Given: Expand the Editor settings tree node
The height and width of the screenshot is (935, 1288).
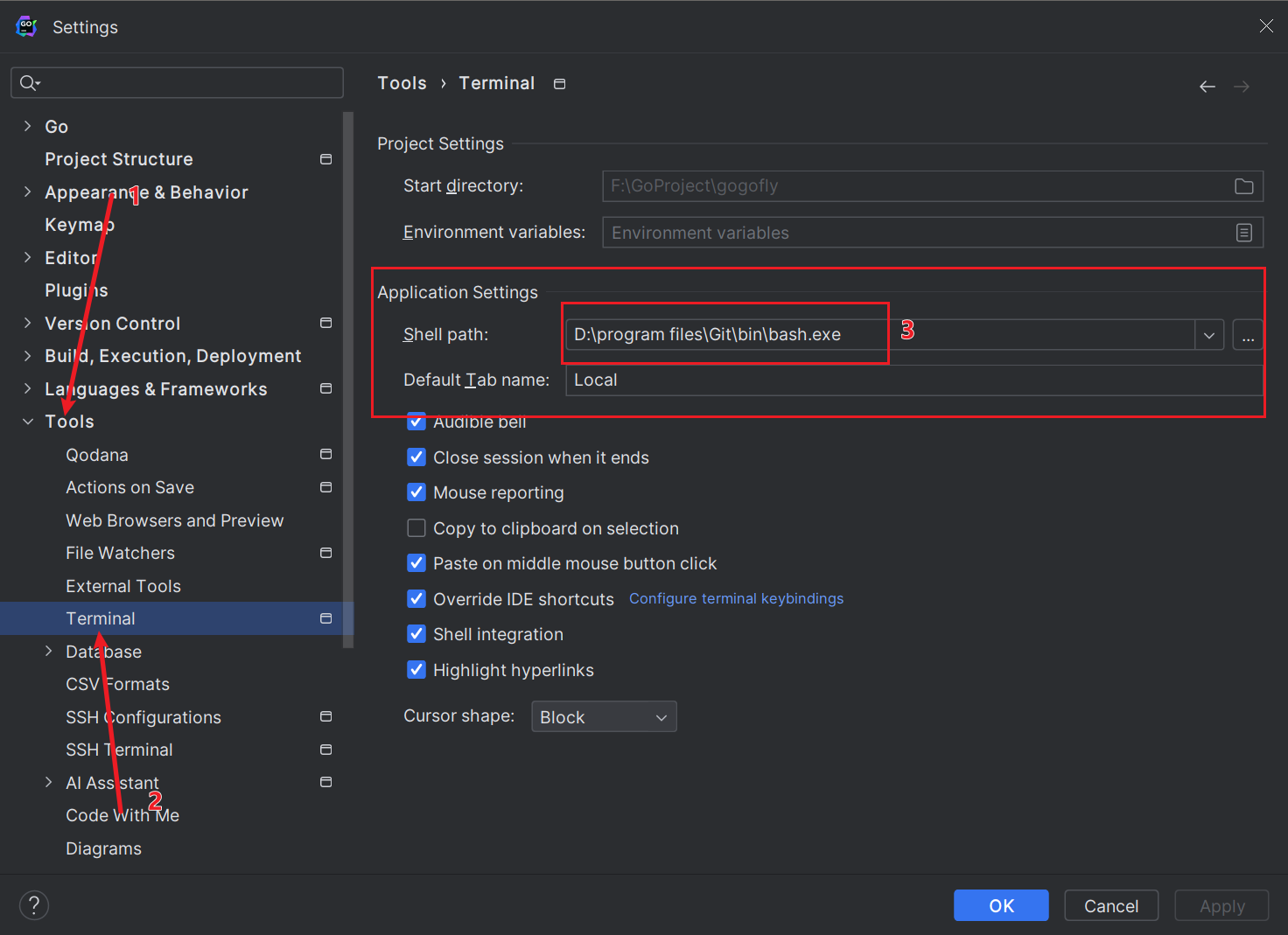Looking at the screenshot, I should pyautogui.click(x=27, y=258).
